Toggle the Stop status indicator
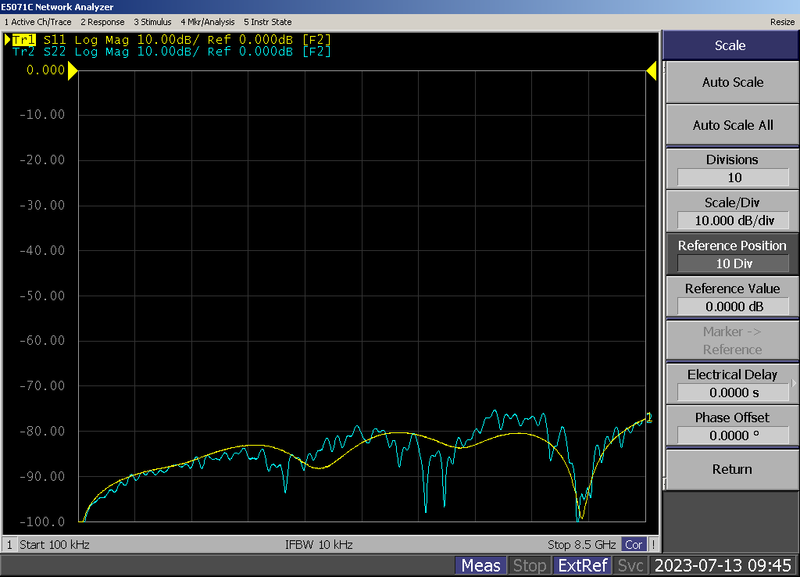Image resolution: width=800 pixels, height=577 pixels. [x=529, y=566]
